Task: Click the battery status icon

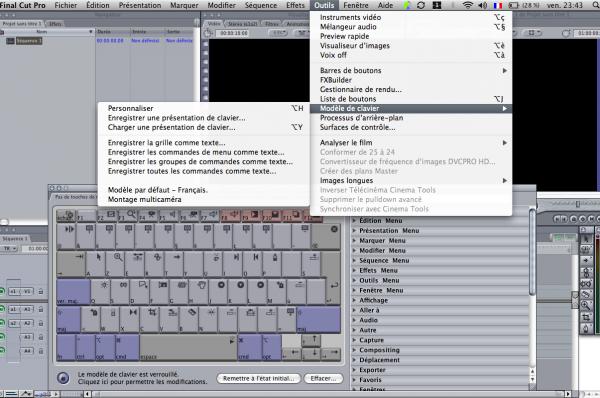Action: point(513,5)
